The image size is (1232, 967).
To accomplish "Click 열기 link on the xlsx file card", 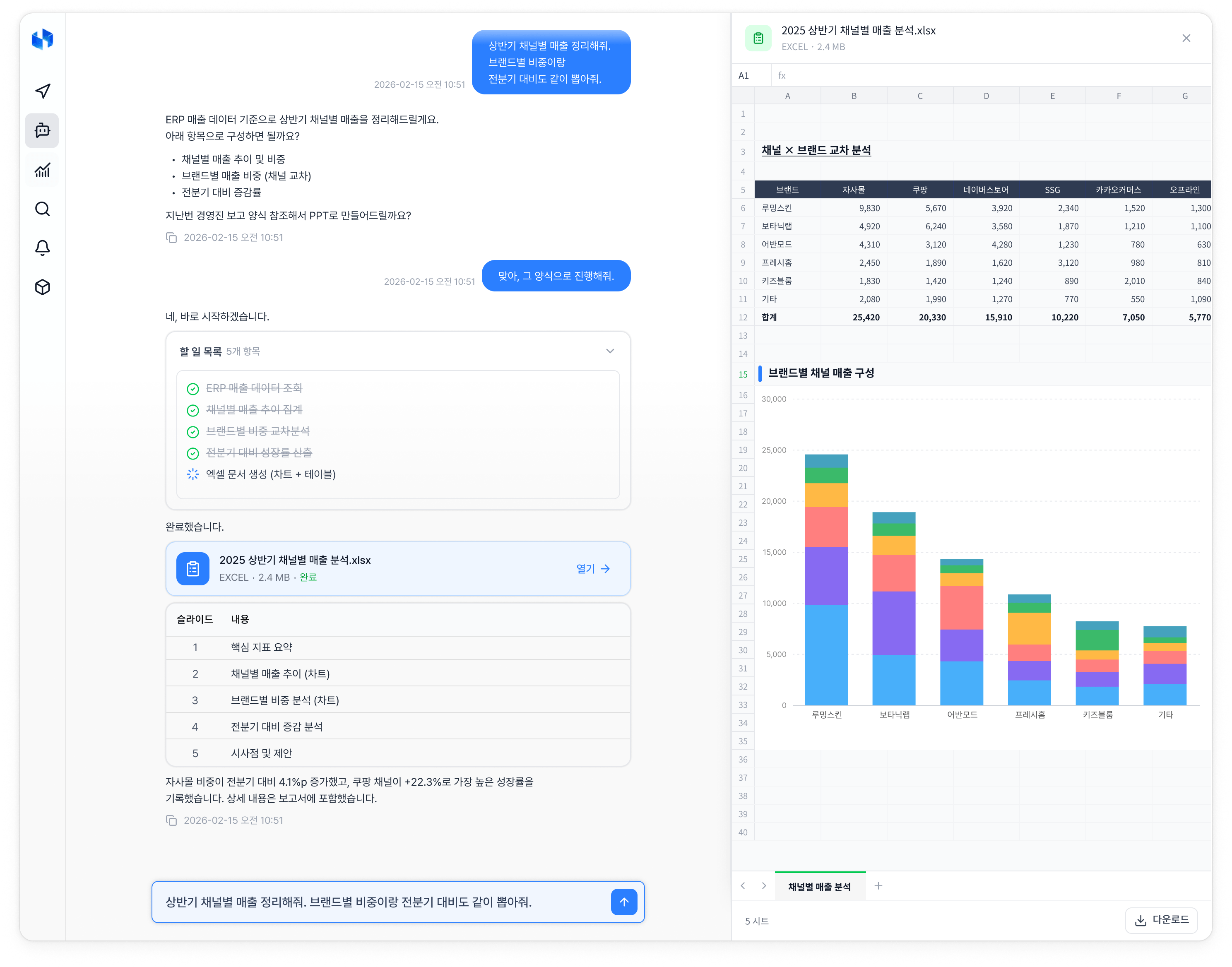I will point(593,568).
